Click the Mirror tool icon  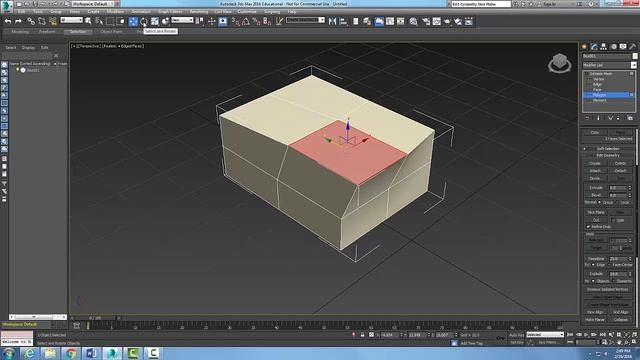[332, 21]
